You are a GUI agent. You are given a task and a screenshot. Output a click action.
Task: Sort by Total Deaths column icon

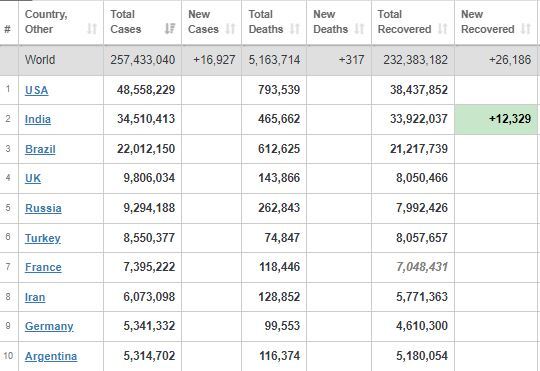tap(295, 29)
